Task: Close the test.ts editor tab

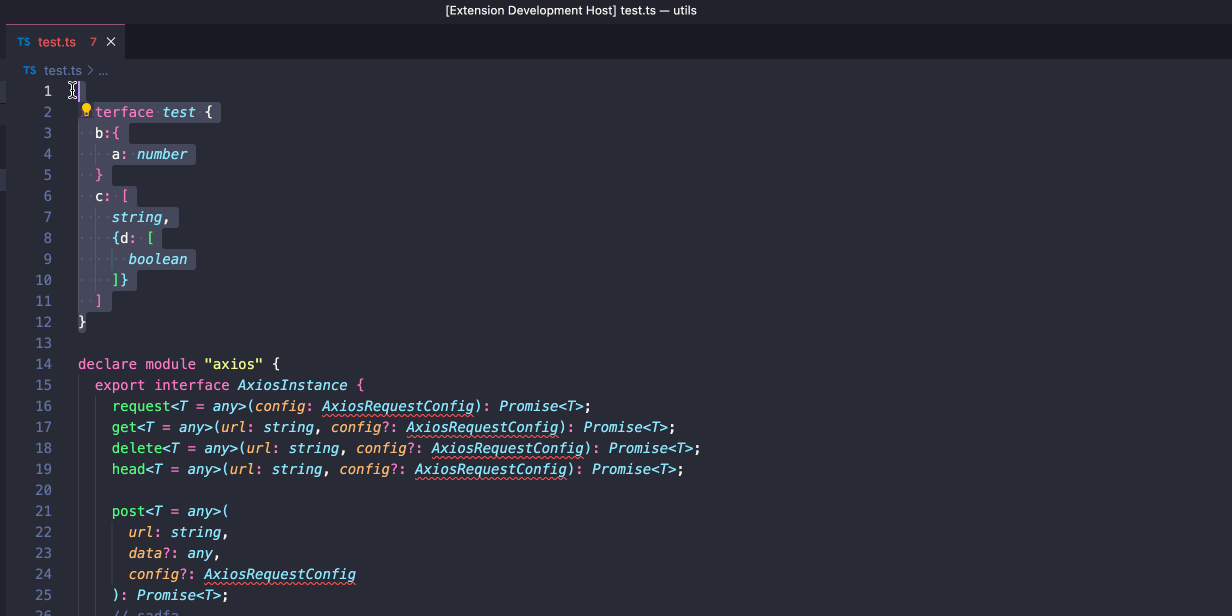Action: 110,42
